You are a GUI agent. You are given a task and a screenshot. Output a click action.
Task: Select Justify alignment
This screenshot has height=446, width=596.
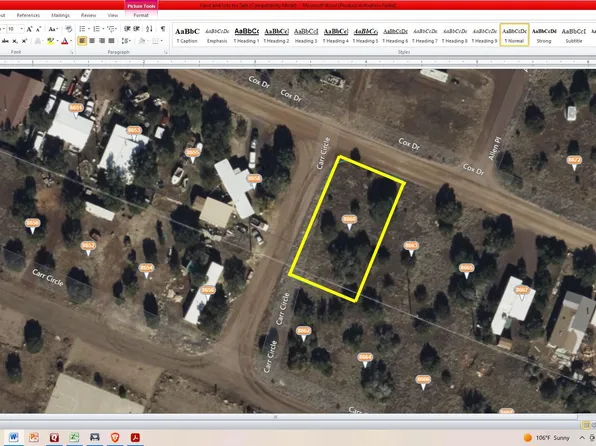111,41
